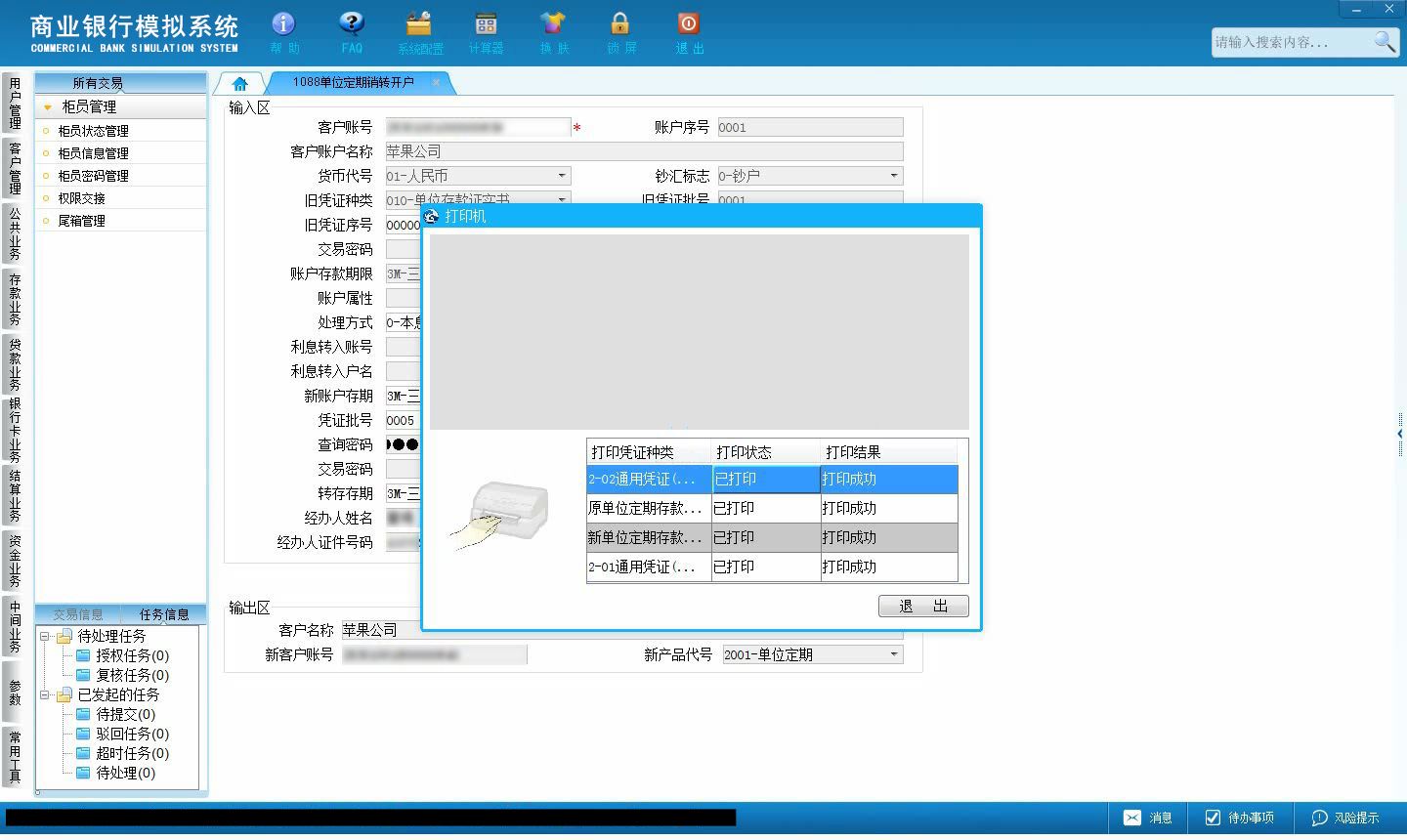Open 消息 messages in status bar
Screen dimensions: 1407x840
coord(1147,818)
